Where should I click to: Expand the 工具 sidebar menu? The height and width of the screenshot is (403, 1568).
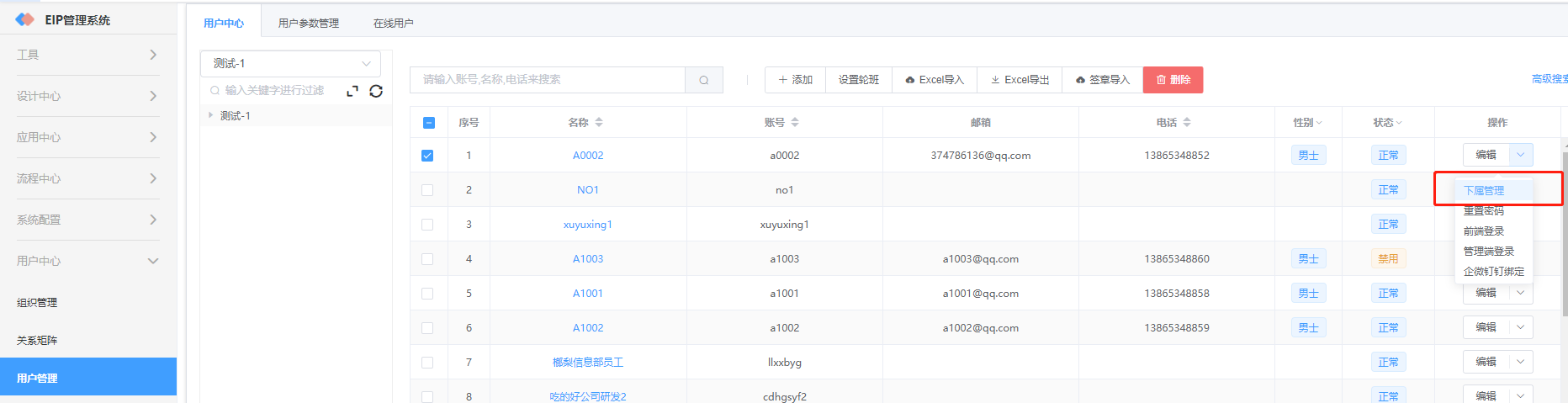pyautogui.click(x=88, y=55)
